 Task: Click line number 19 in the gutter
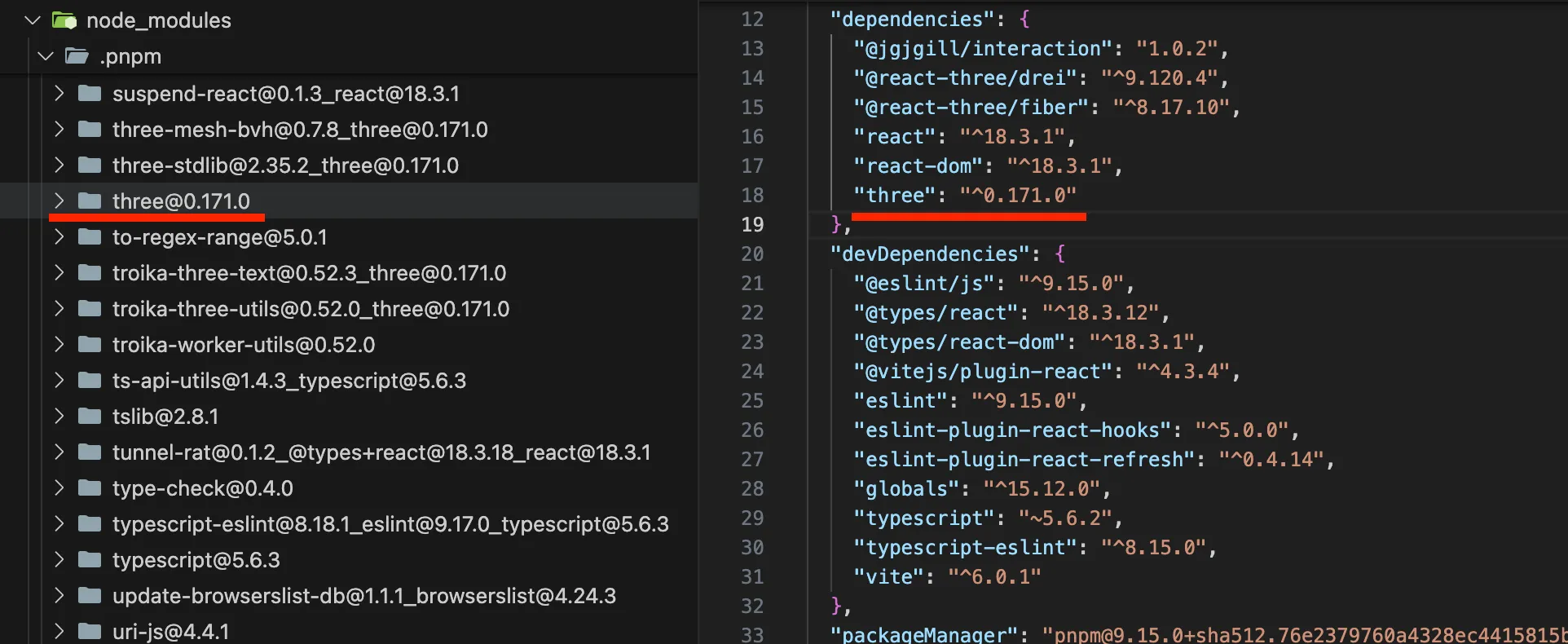(751, 225)
